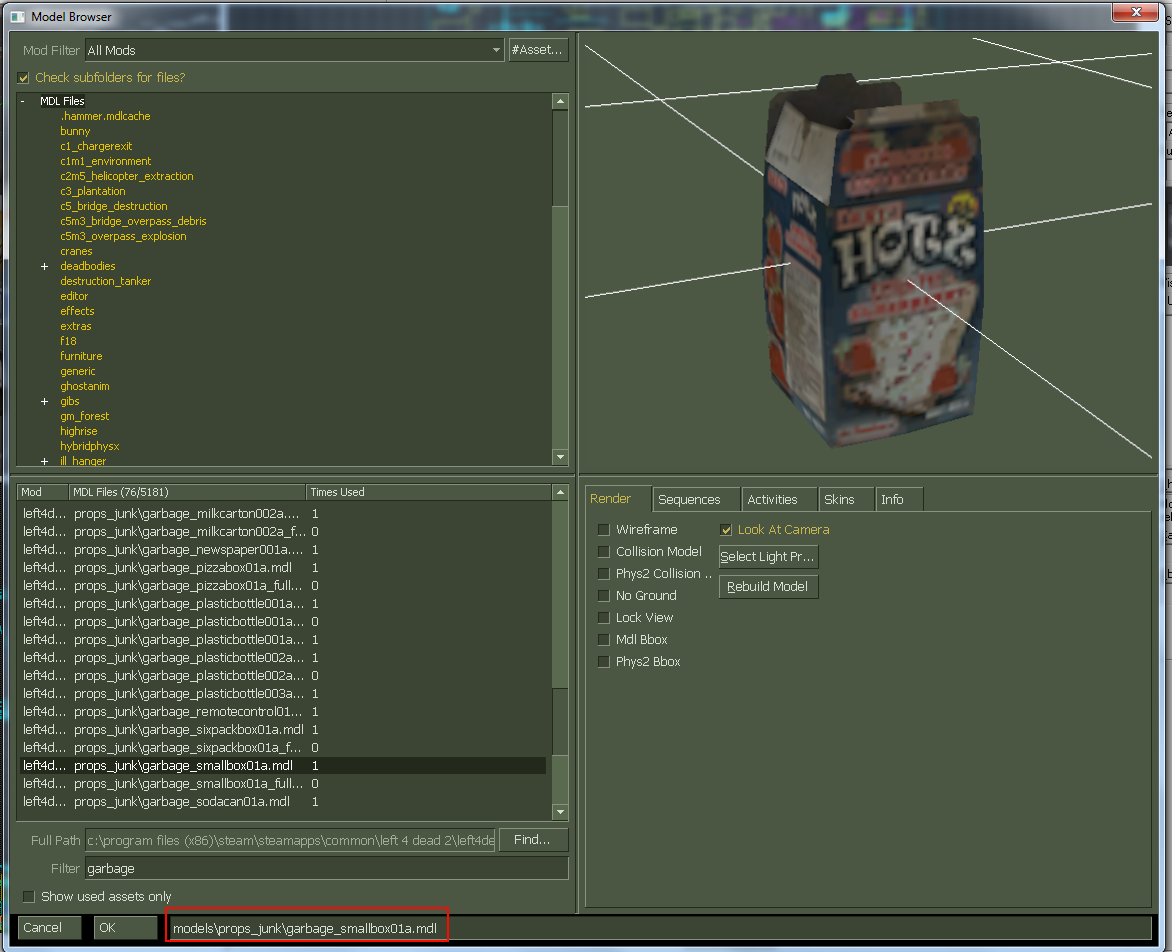
Task: Select the cranes folder
Action: pyautogui.click(x=76, y=251)
